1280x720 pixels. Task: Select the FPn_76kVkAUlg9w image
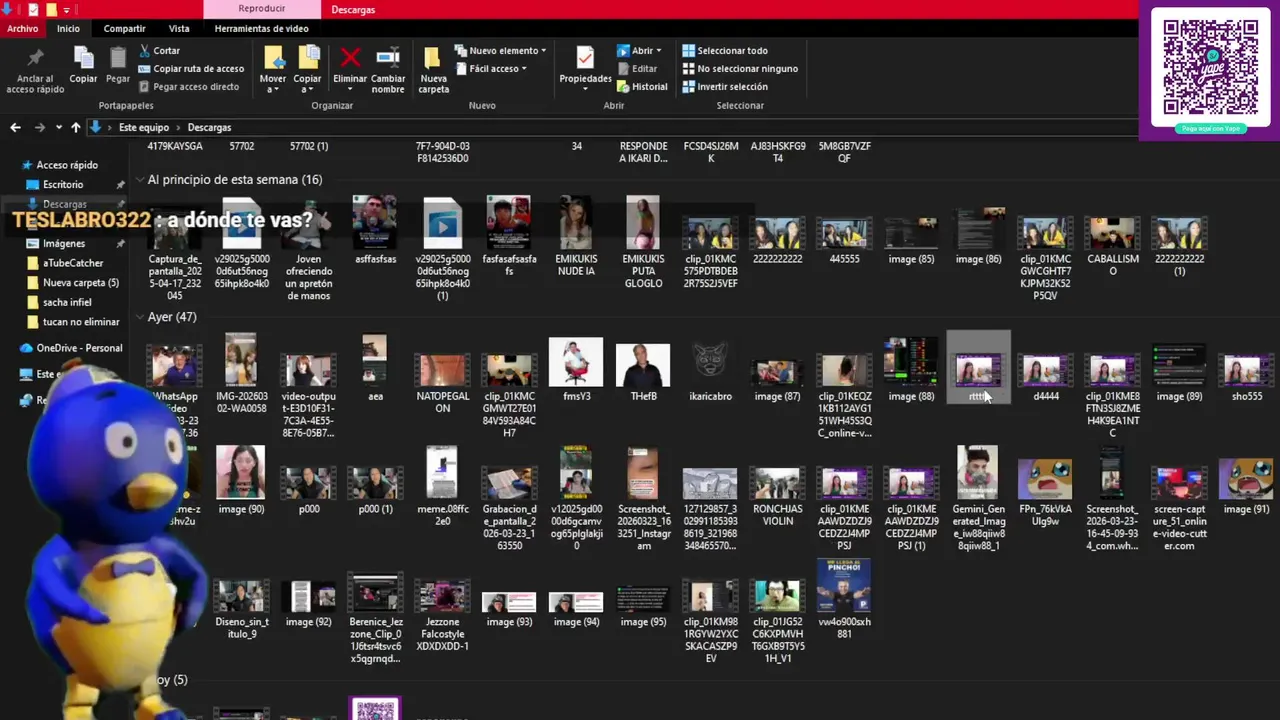coord(1045,490)
